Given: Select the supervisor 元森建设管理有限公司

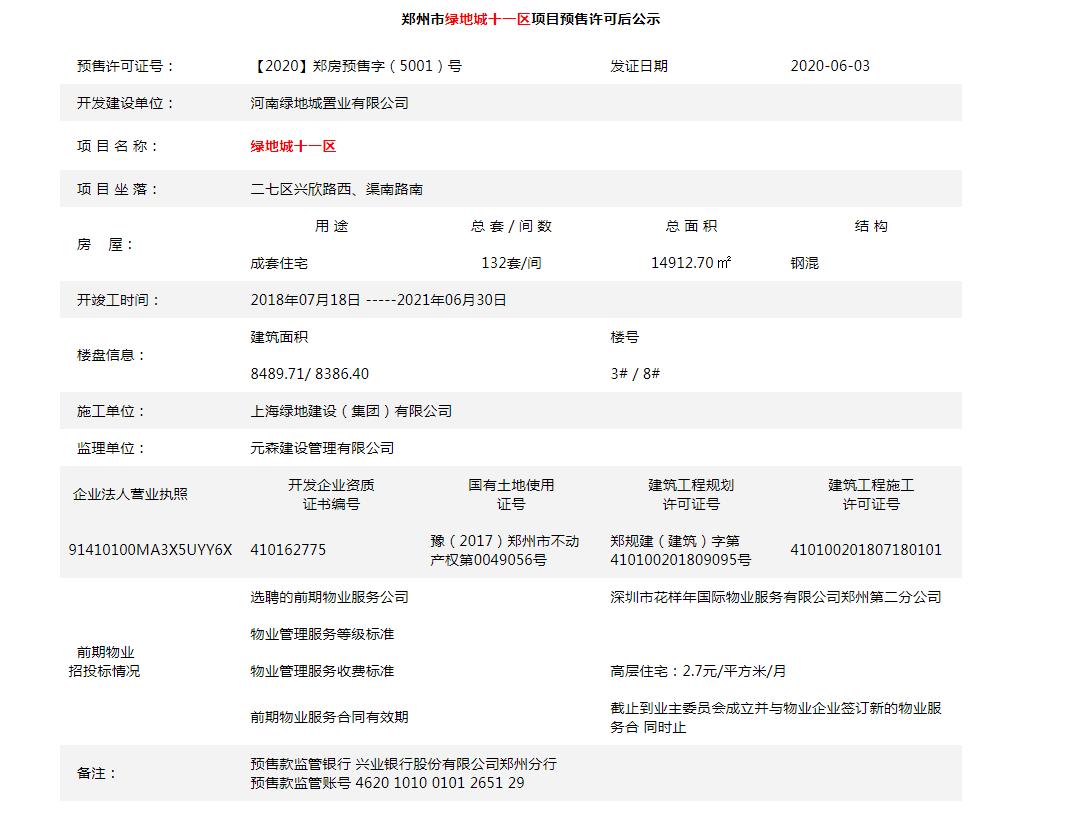Looking at the screenshot, I should tap(323, 447).
